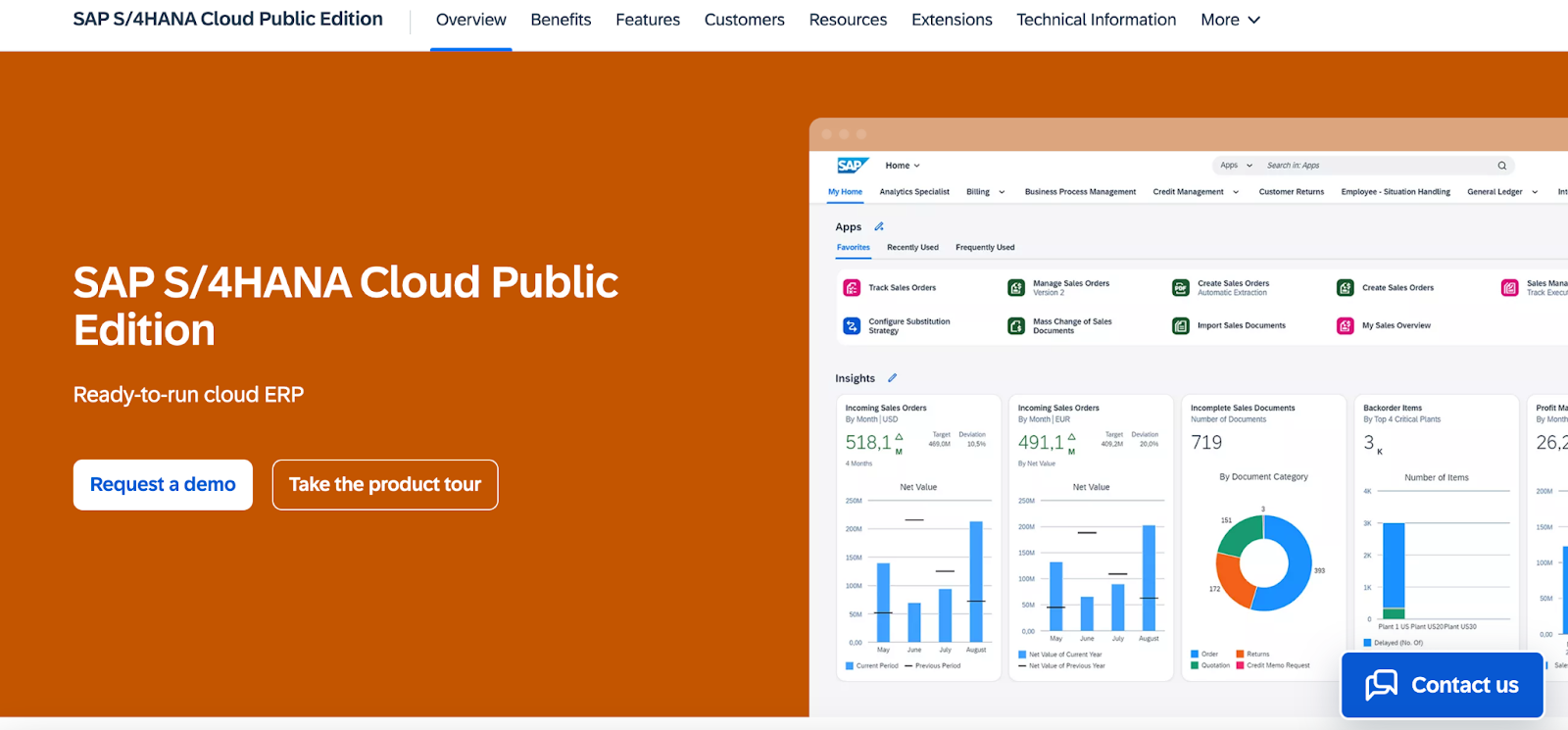Click the Request a demo button
The width and height of the screenshot is (1568, 730).
tap(163, 485)
